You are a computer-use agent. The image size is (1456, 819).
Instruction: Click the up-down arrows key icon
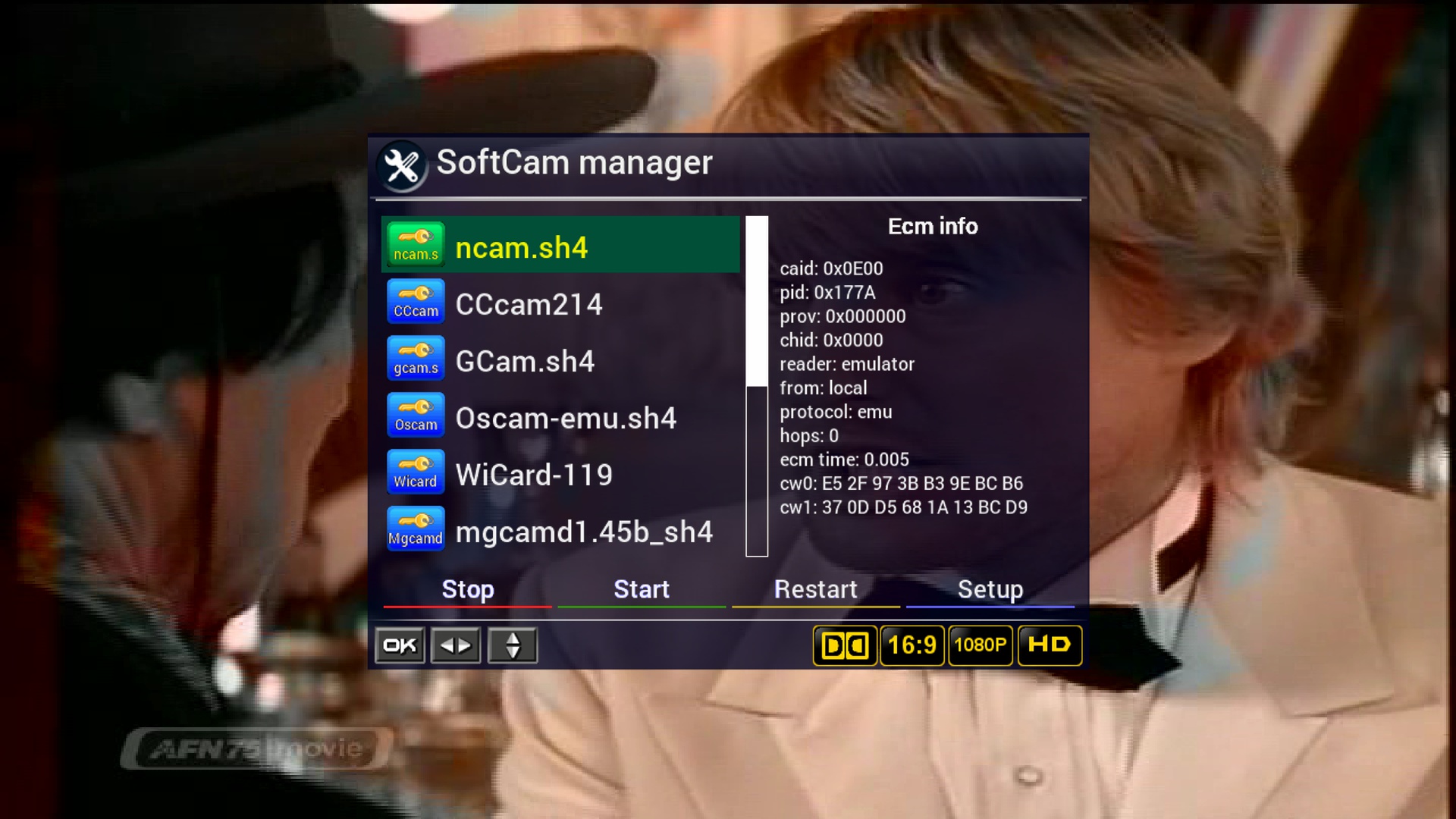pyautogui.click(x=513, y=645)
